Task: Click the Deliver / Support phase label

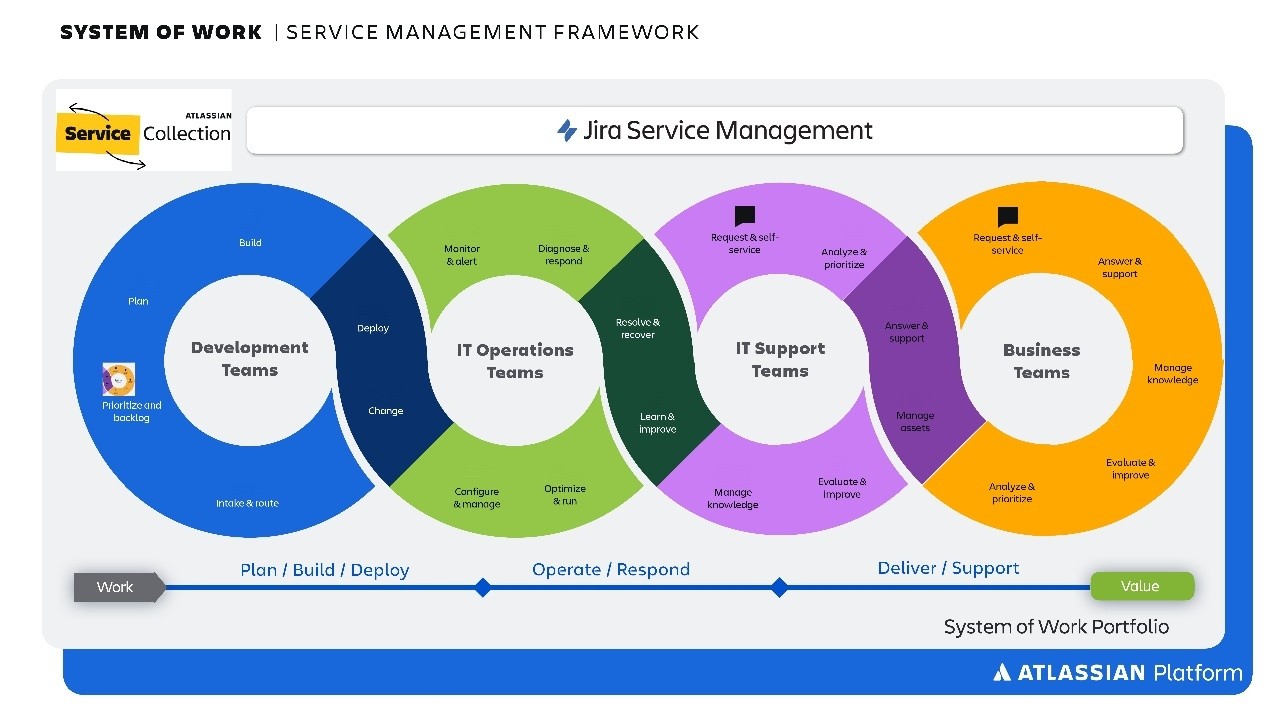Action: click(x=948, y=568)
